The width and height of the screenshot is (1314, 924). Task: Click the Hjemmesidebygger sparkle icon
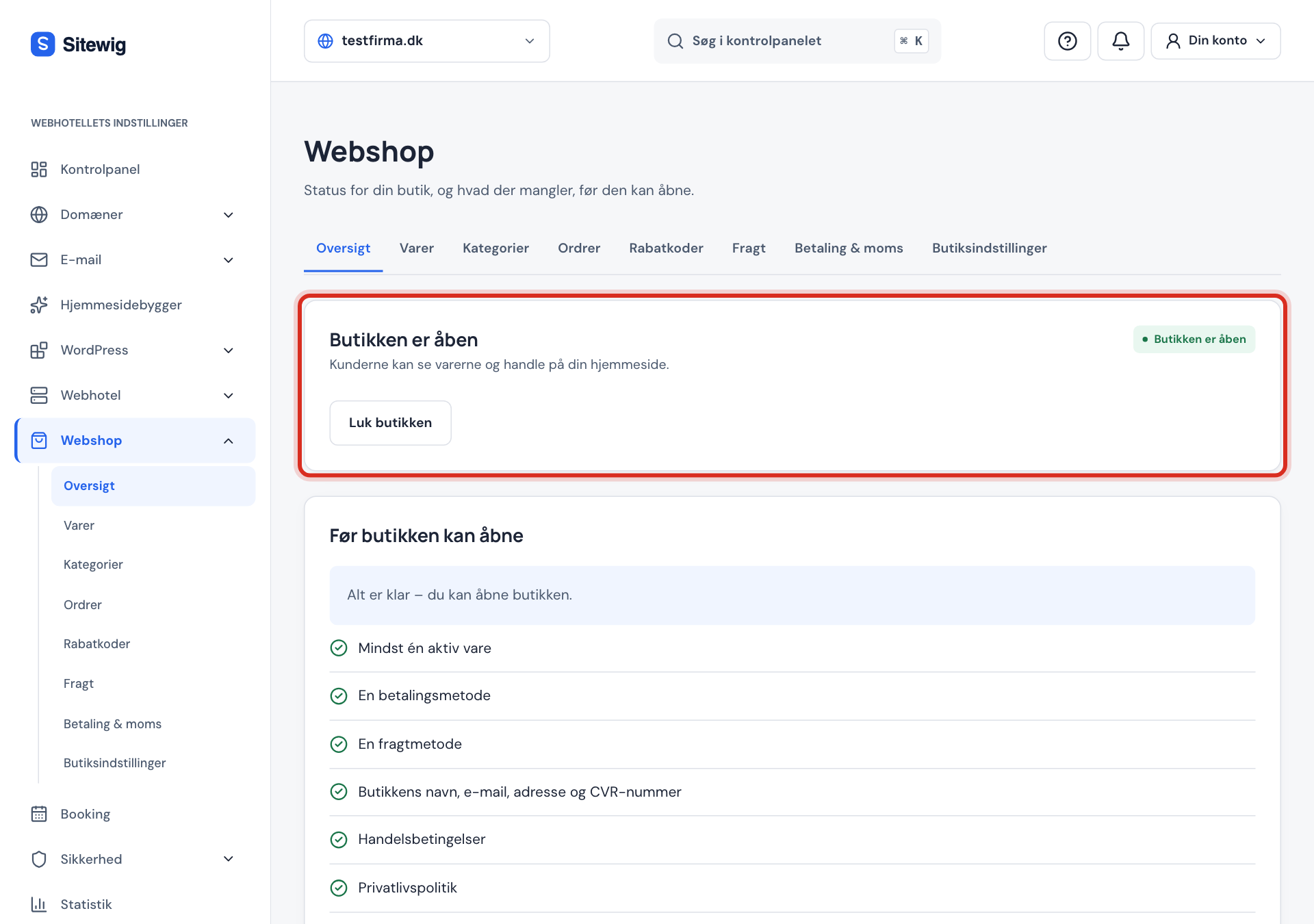39,305
